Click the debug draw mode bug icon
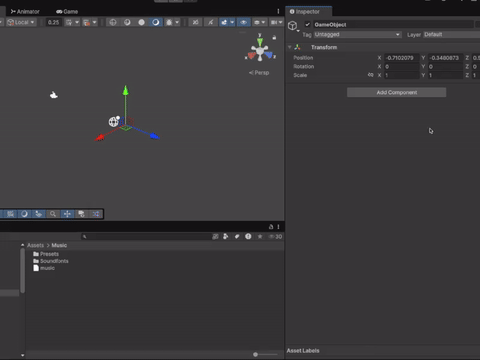480x360 pixels. coord(169,22)
